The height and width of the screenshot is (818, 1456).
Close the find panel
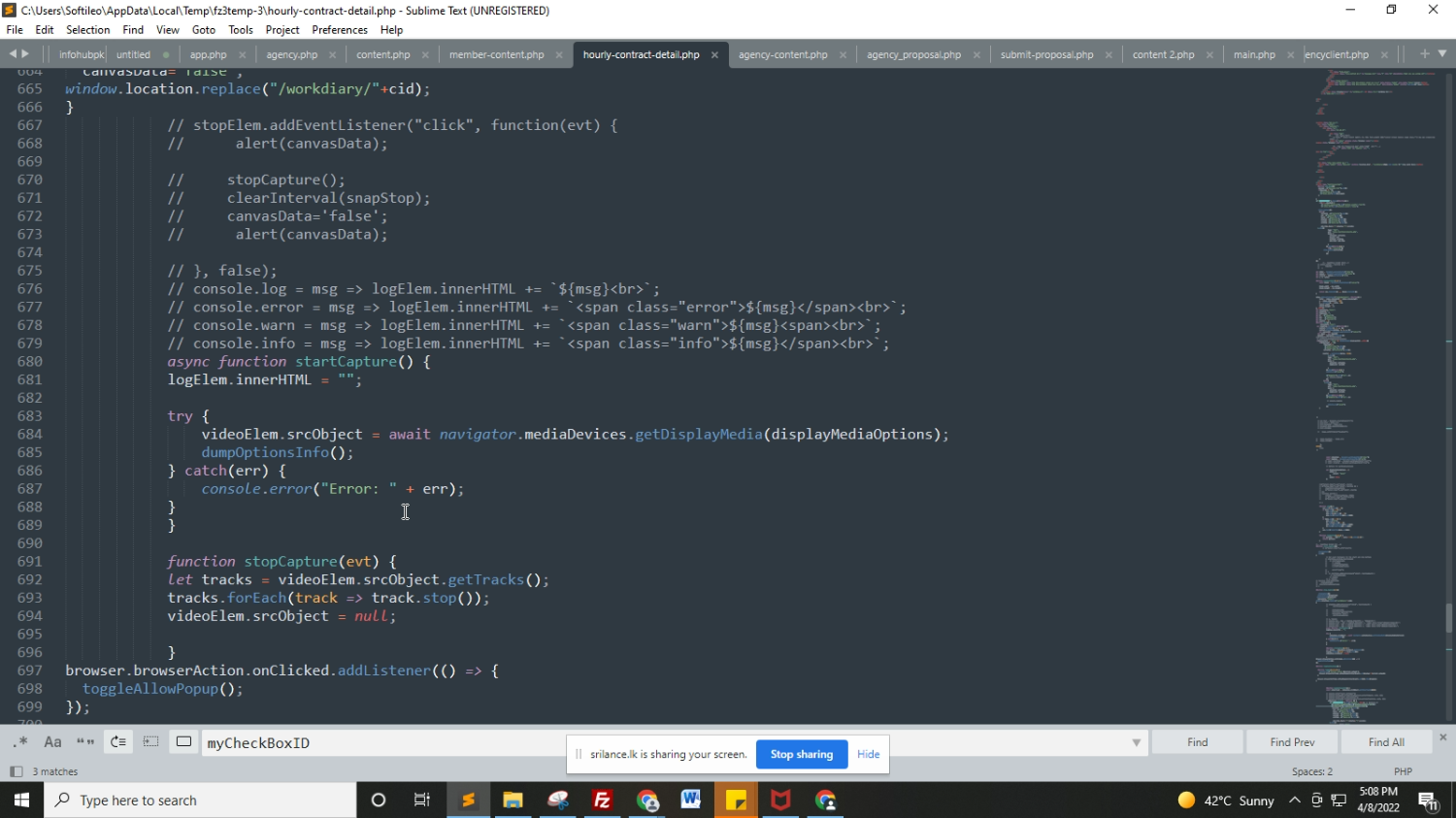point(1442,737)
